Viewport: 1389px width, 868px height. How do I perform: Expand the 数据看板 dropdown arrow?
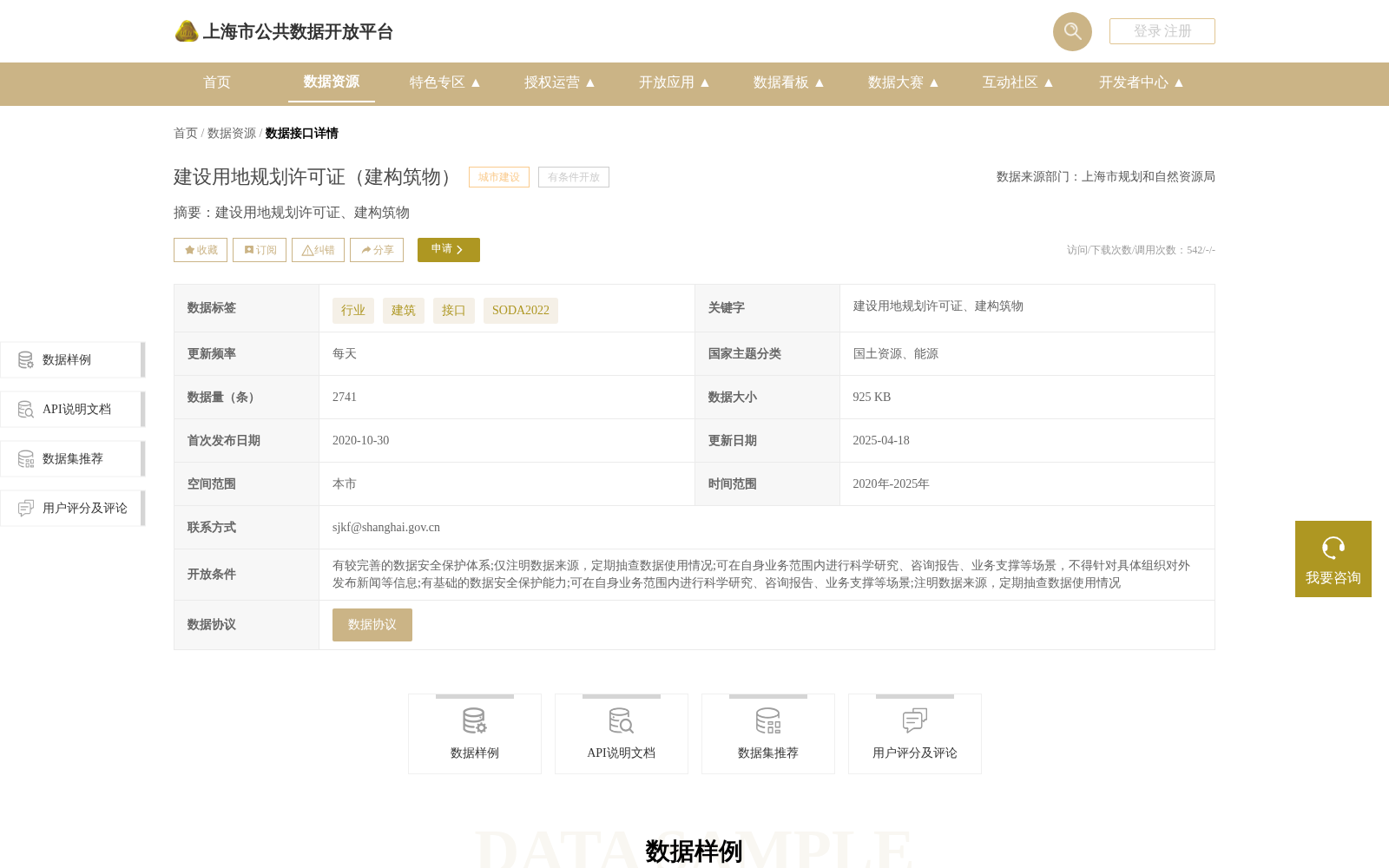pyautogui.click(x=820, y=82)
